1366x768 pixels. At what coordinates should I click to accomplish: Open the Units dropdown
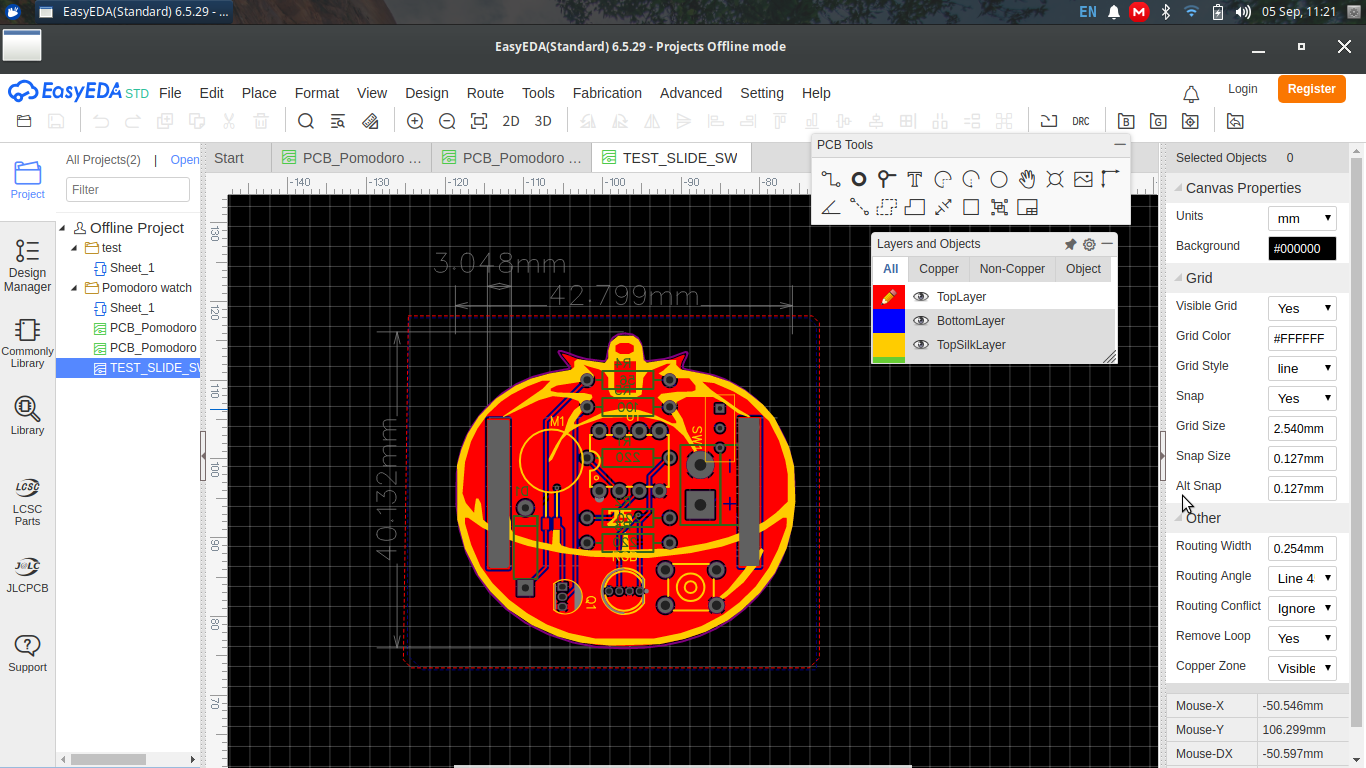[x=1302, y=218]
